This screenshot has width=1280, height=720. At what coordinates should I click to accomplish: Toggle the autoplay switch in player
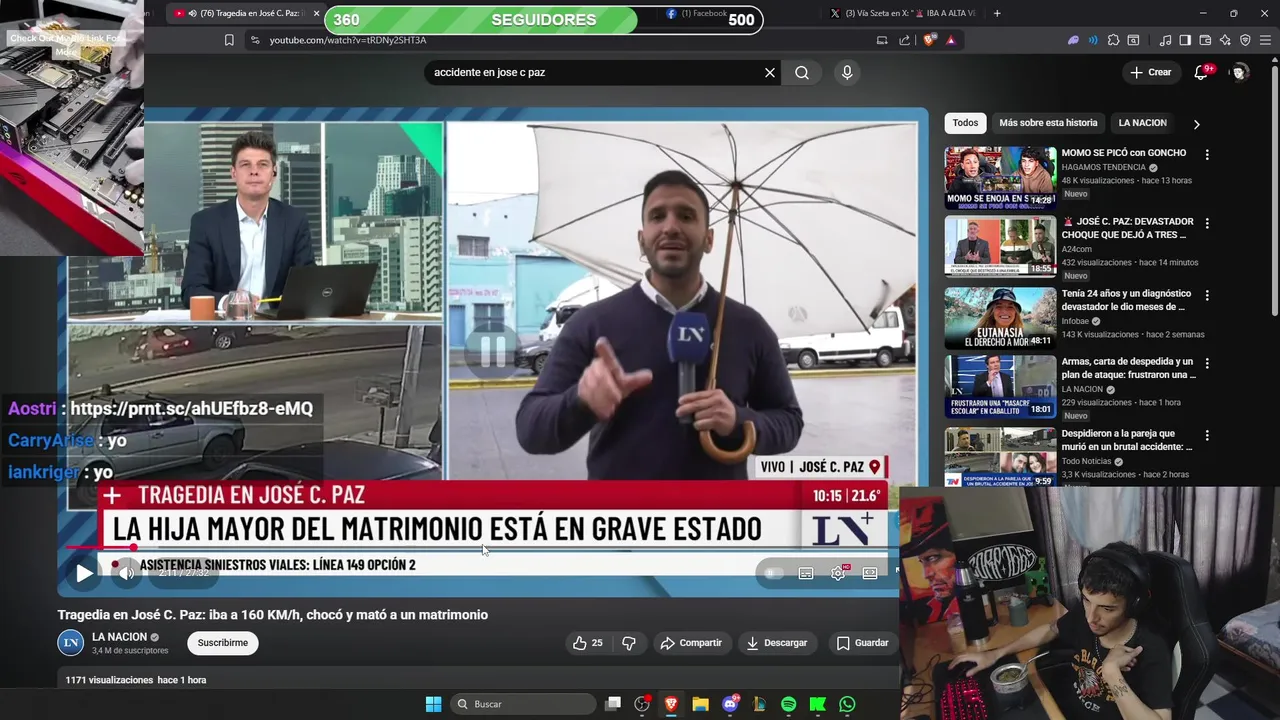(x=773, y=573)
